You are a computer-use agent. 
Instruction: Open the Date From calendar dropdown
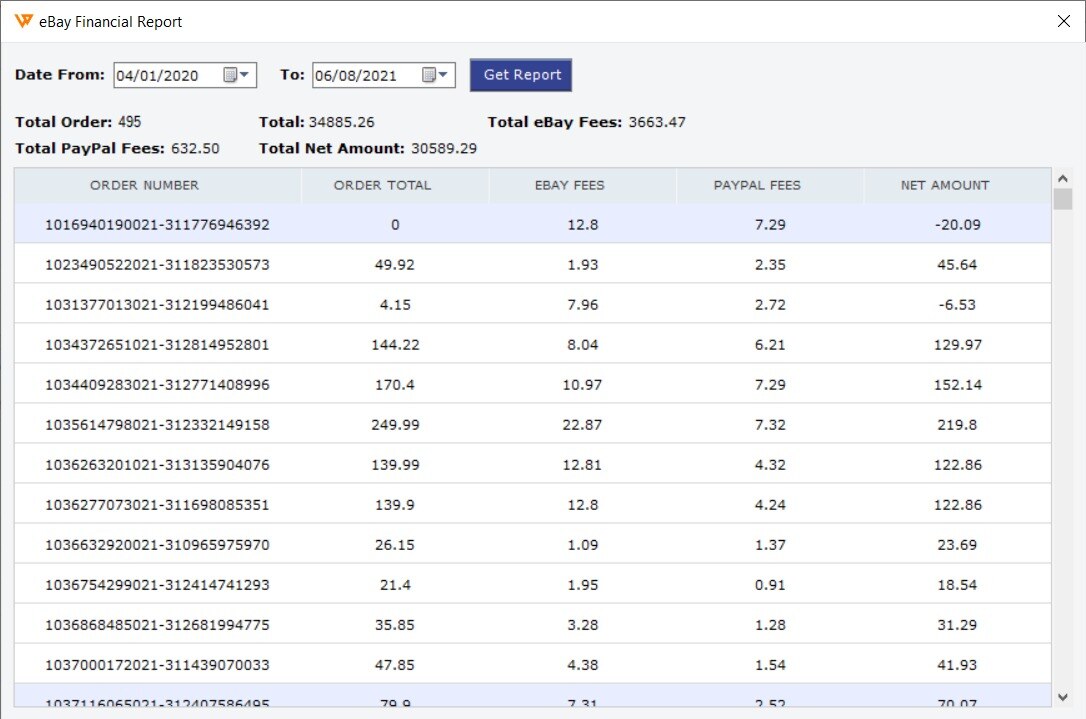pos(236,75)
